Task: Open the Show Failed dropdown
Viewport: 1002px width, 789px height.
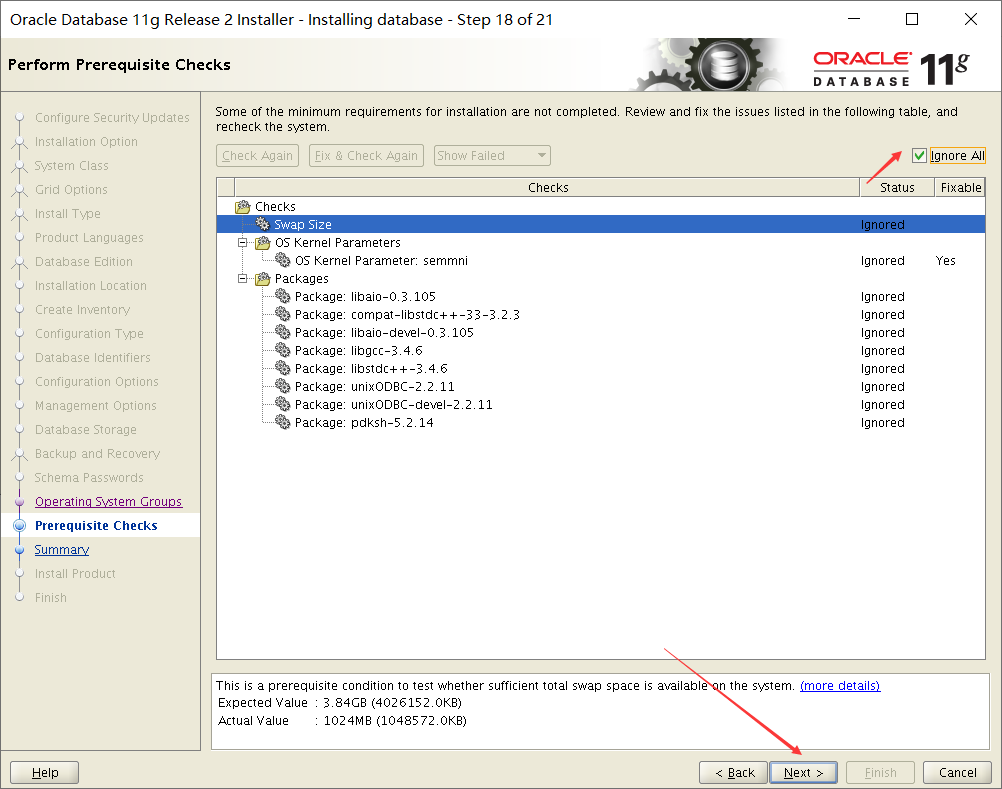Action: tap(492, 155)
